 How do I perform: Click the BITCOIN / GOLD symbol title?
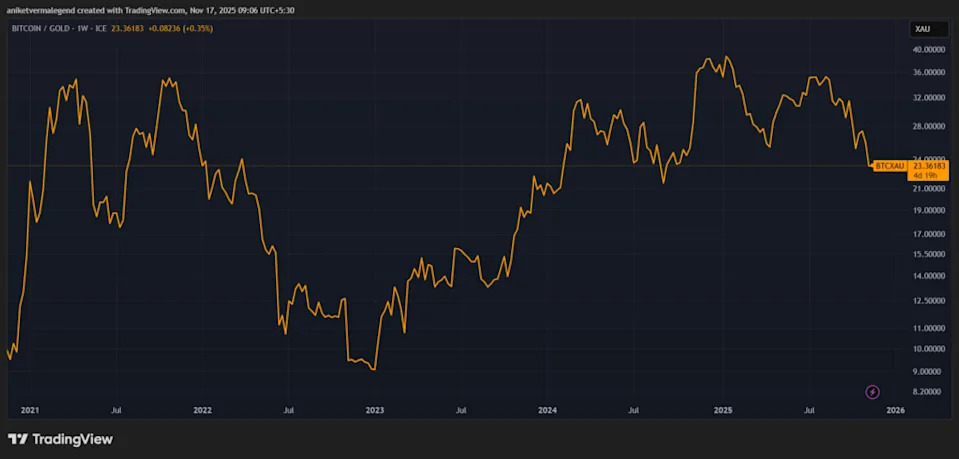[x=45, y=28]
